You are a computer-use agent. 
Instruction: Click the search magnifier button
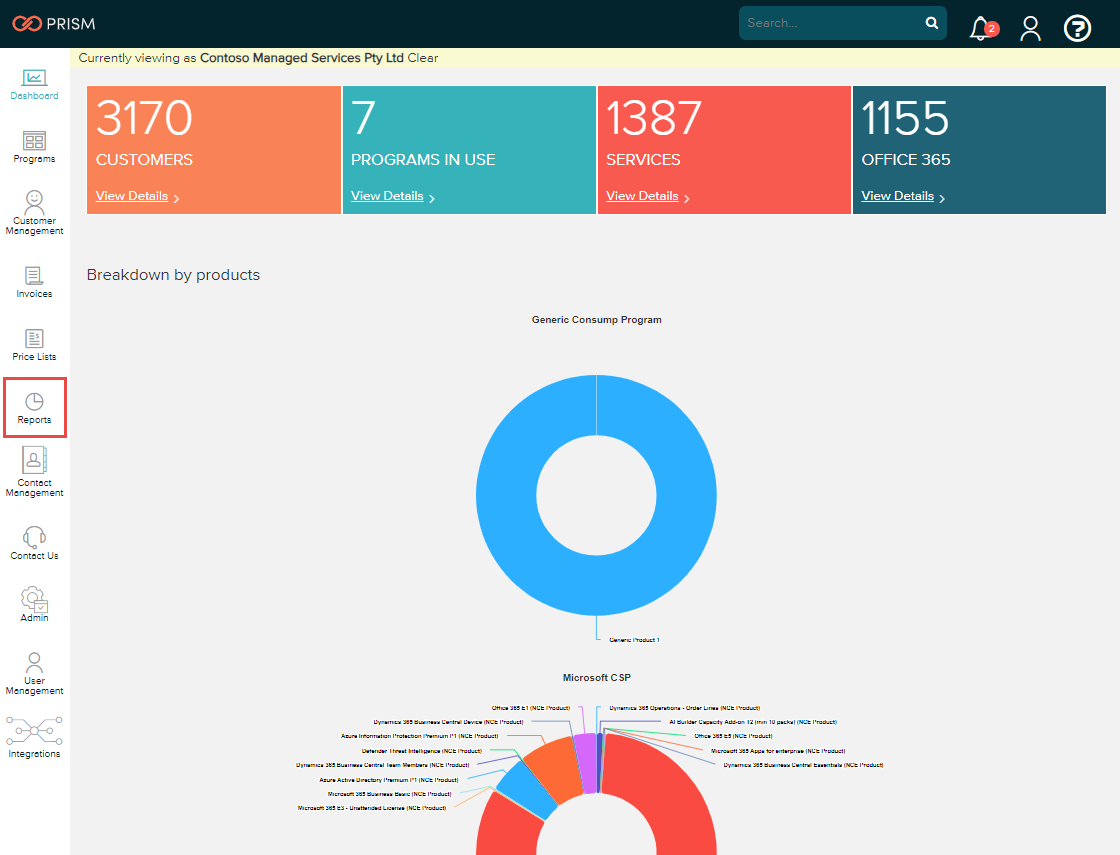click(x=932, y=23)
